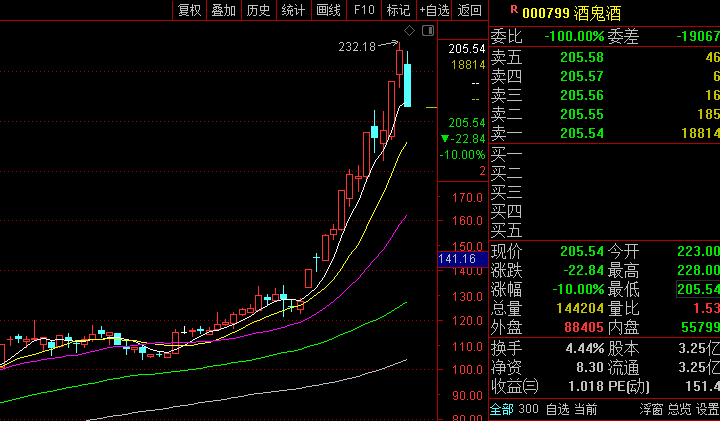
Task: Click 卖五 price 205.58
Action: coord(582,57)
